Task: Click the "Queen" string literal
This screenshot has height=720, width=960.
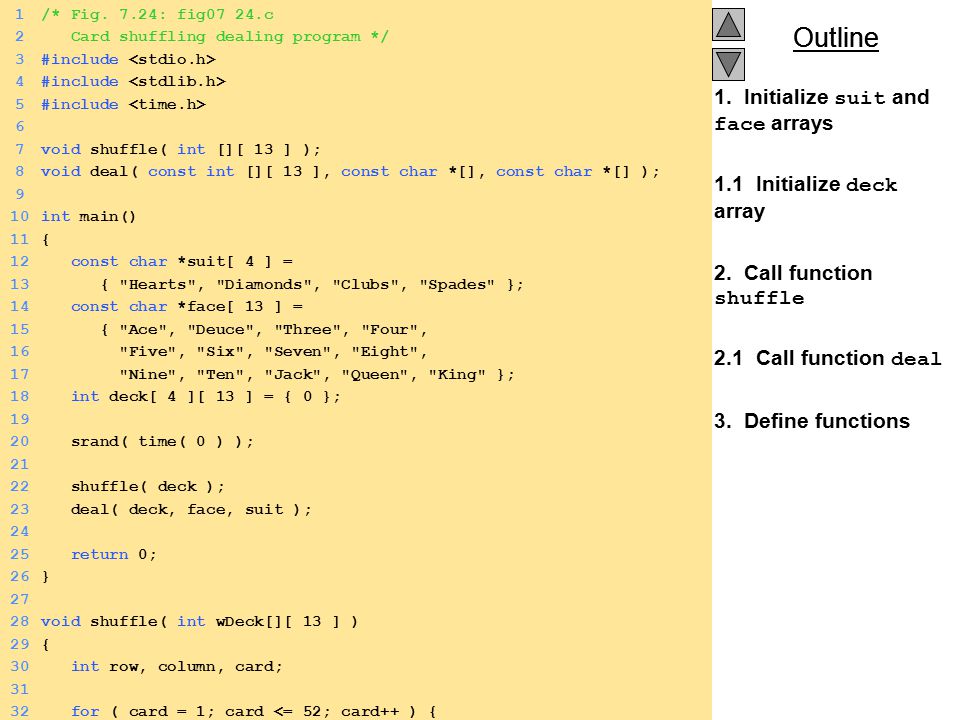Action: tap(375, 375)
